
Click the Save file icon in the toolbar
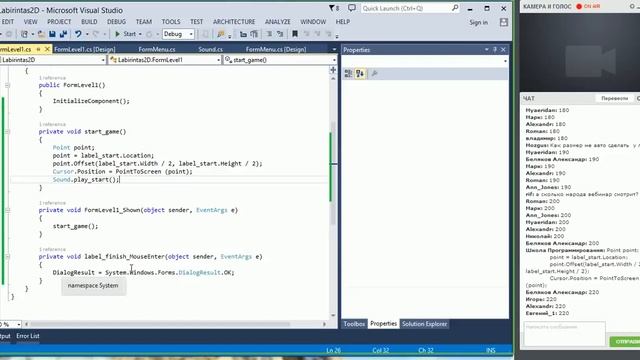[x=52, y=34]
